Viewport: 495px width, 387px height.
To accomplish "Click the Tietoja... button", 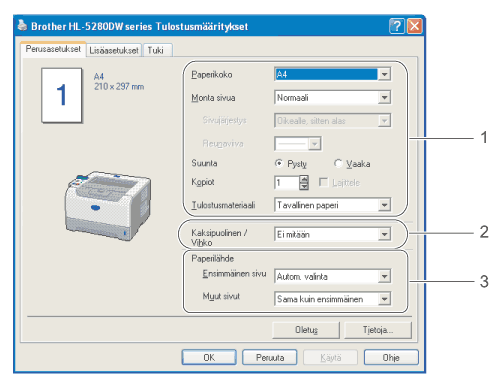I will 378,330.
